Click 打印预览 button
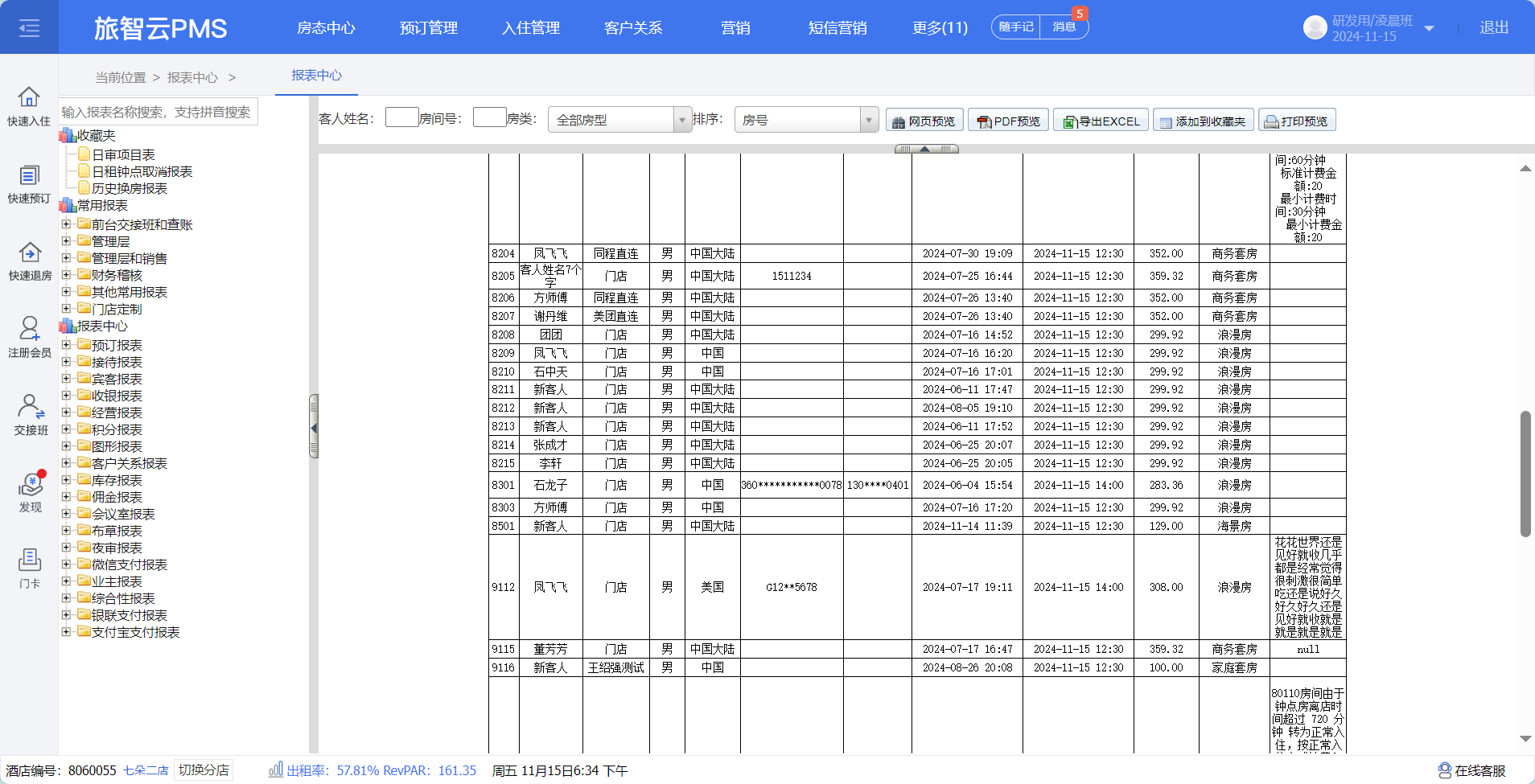Image resolution: width=1535 pixels, height=784 pixels. [1296, 121]
